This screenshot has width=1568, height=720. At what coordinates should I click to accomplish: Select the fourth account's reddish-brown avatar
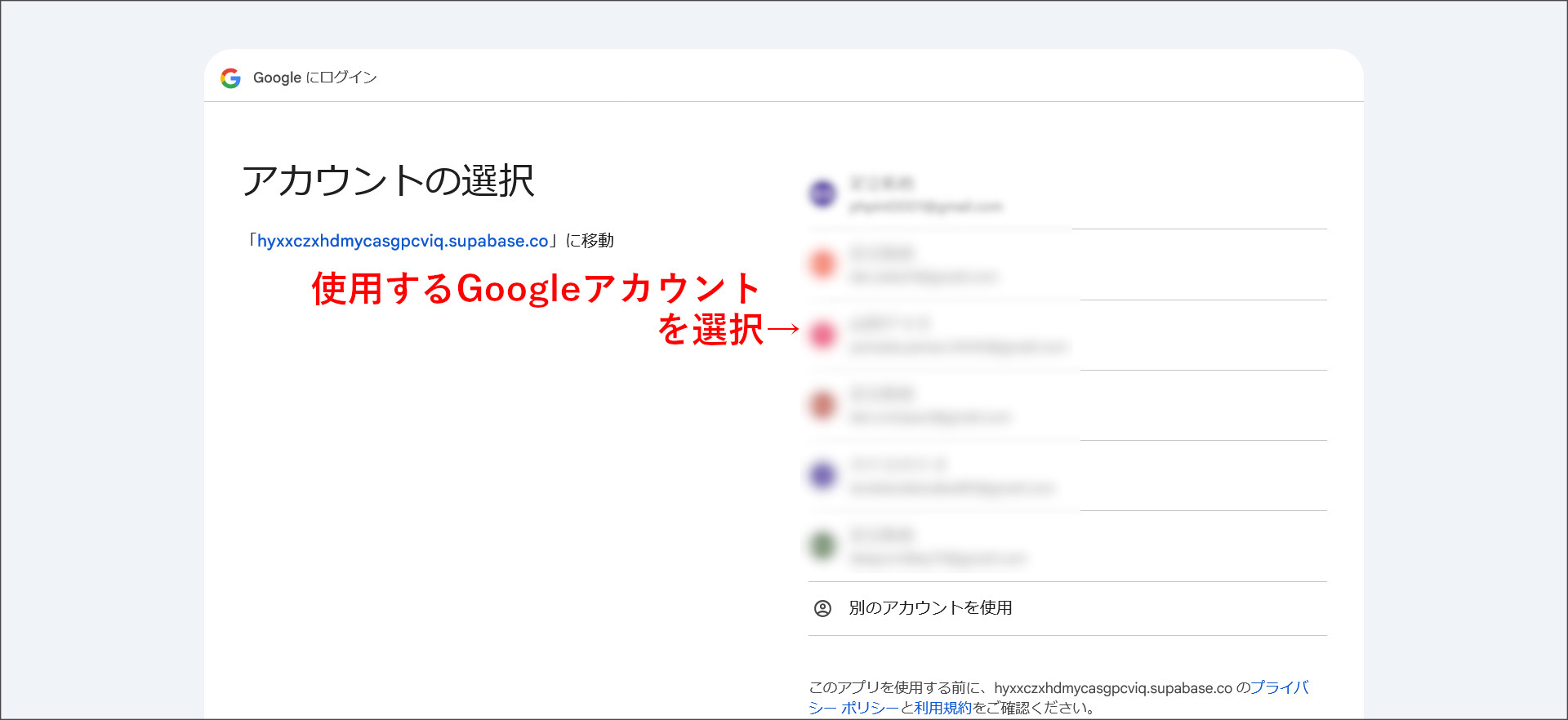(x=822, y=405)
